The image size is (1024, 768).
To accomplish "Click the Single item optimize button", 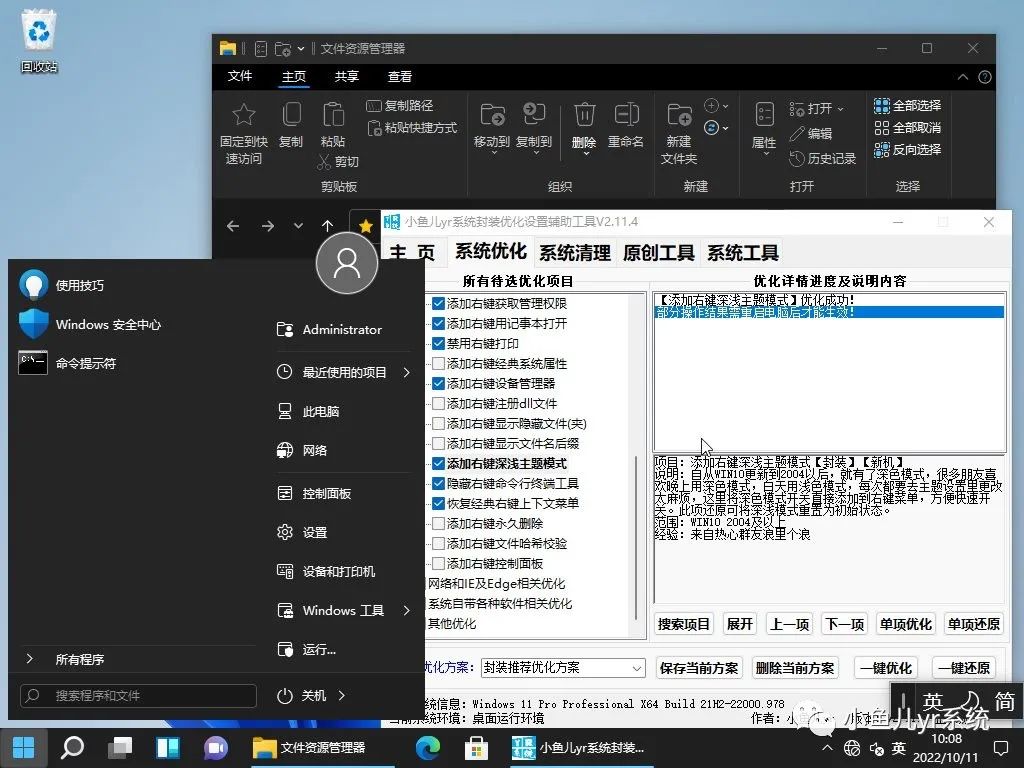I will [905, 624].
